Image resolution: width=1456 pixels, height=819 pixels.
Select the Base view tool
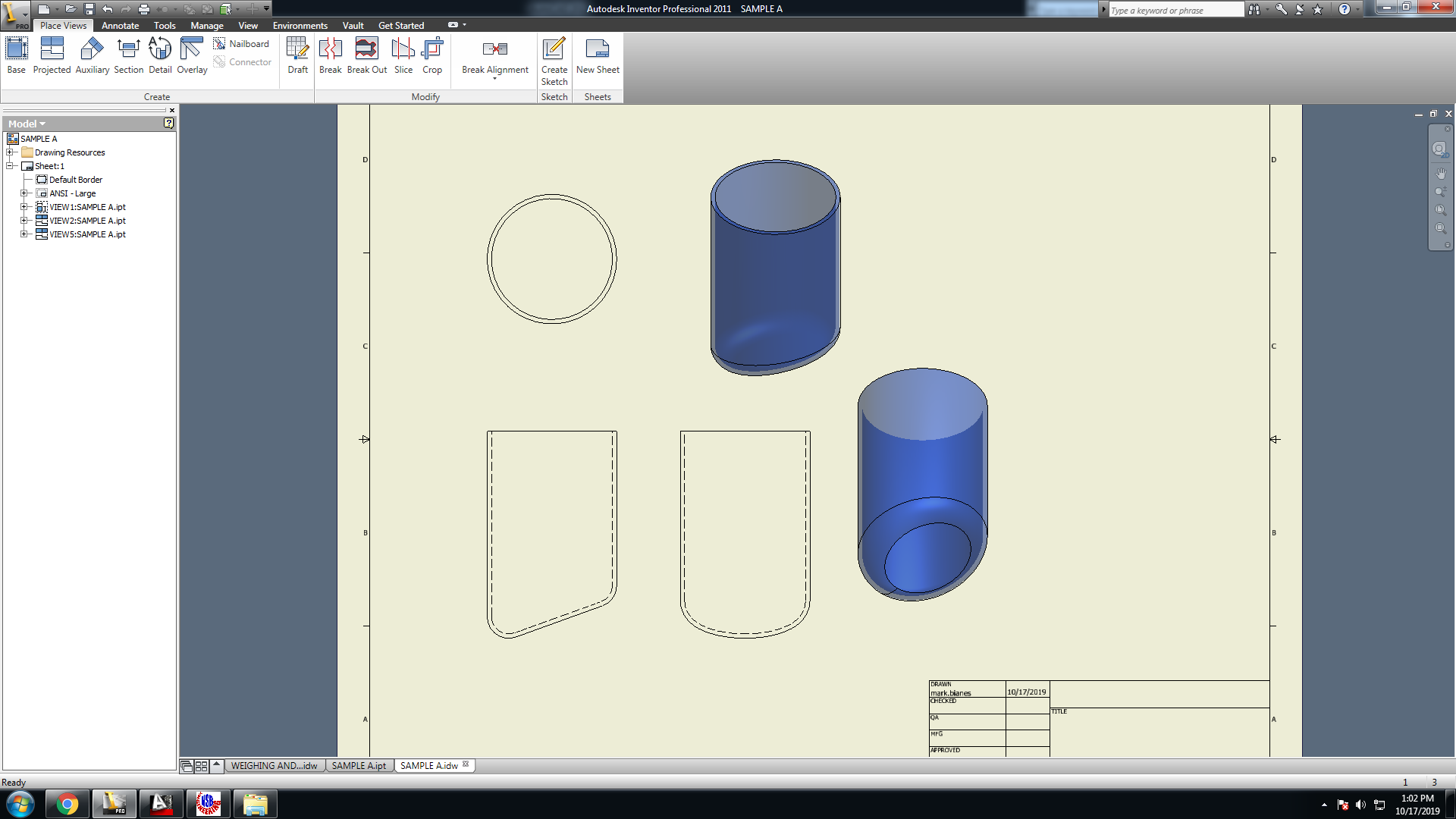(x=16, y=55)
